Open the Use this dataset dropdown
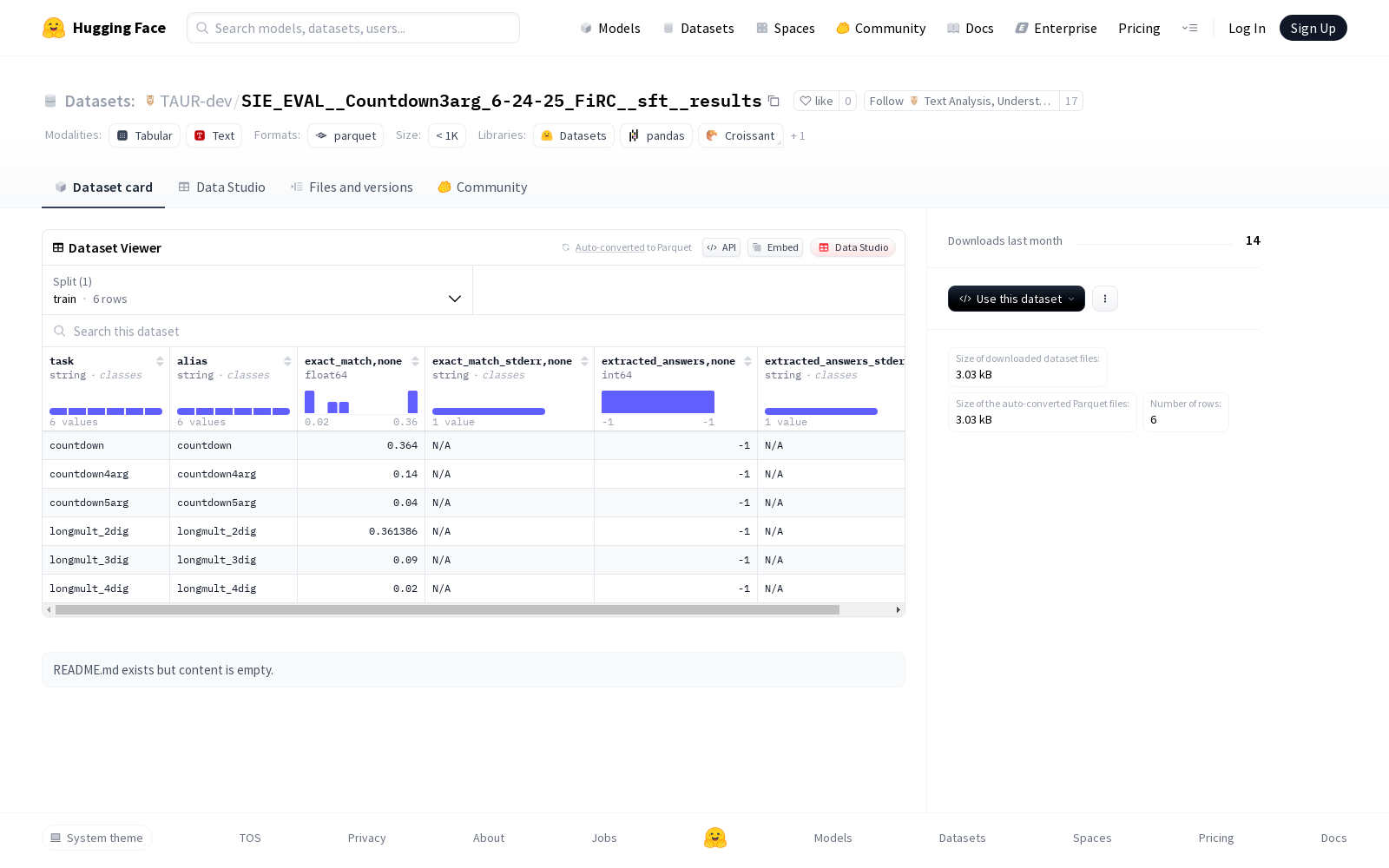Viewport: 1389px width, 868px height. click(x=1017, y=299)
